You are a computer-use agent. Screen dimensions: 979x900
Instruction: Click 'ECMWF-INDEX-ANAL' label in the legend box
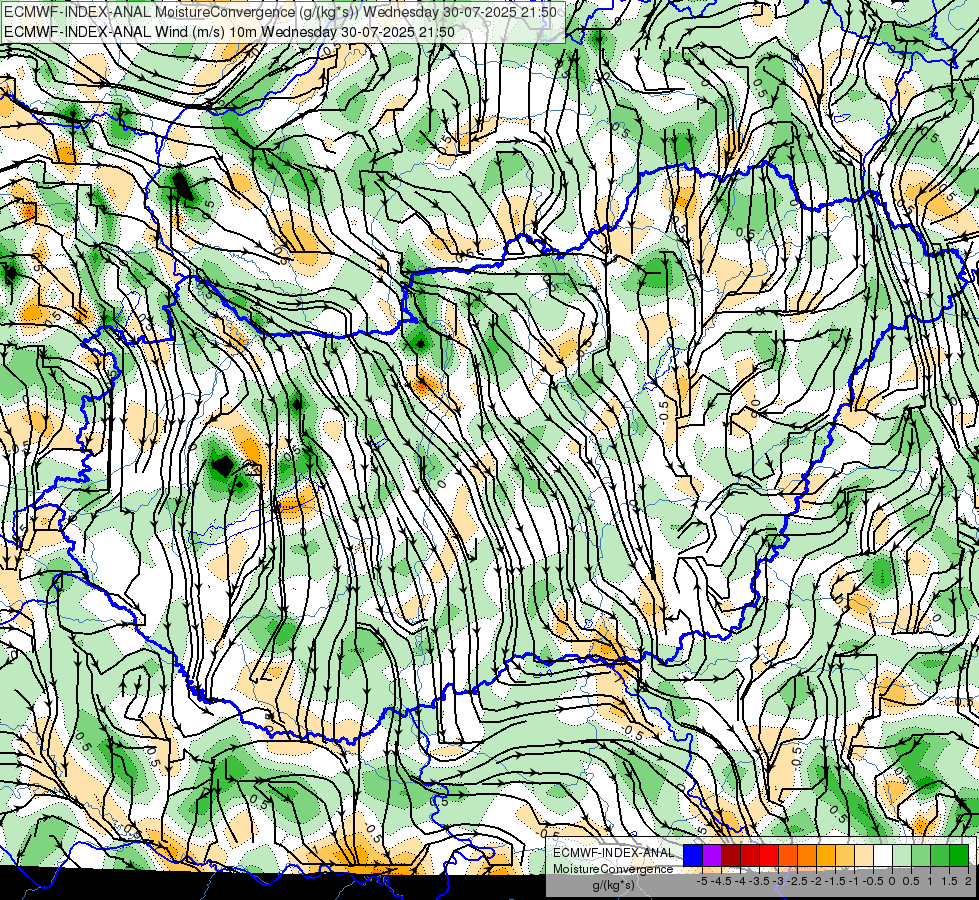pyautogui.click(x=614, y=853)
